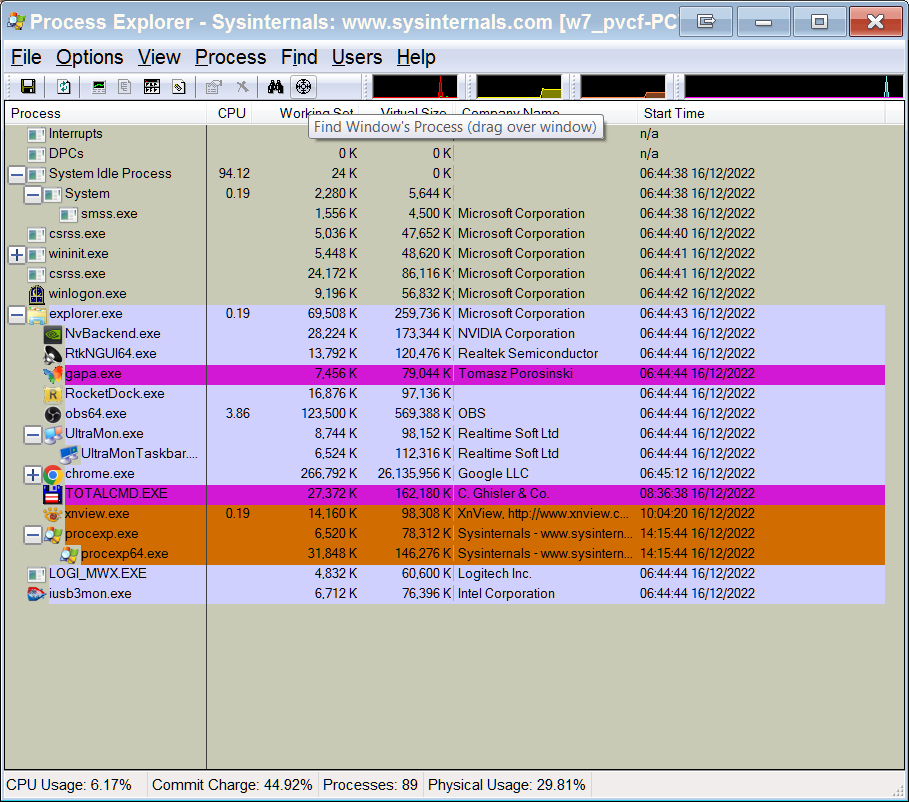909x802 pixels.
Task: Open Find Handle or DLL binoculars icon
Action: [275, 87]
